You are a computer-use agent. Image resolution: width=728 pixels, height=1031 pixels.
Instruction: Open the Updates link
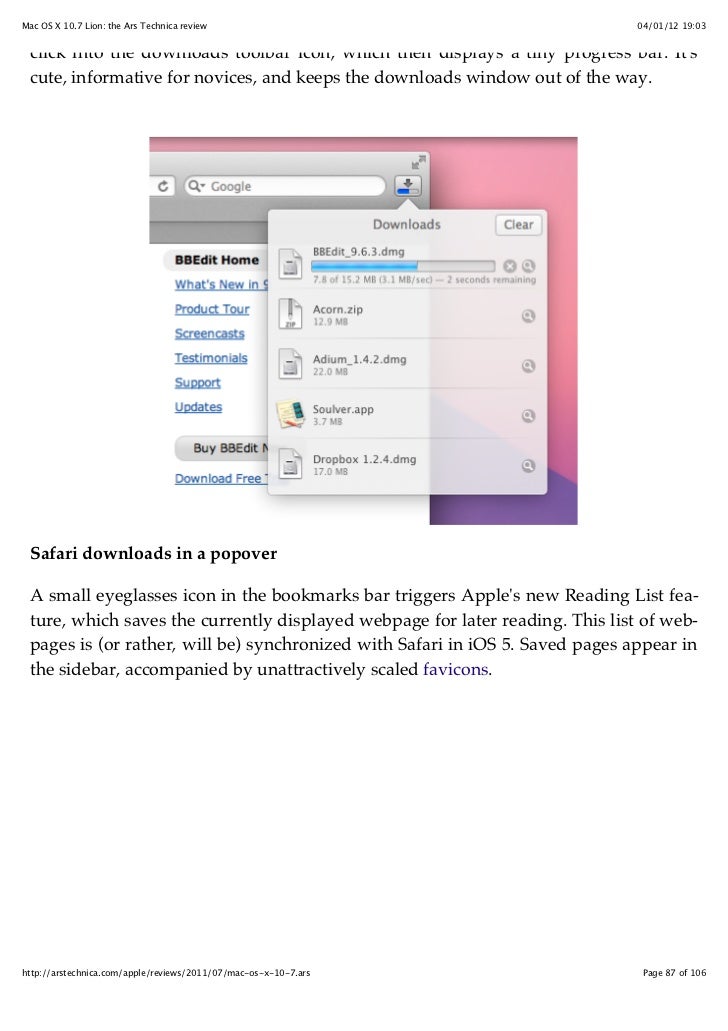[x=198, y=407]
